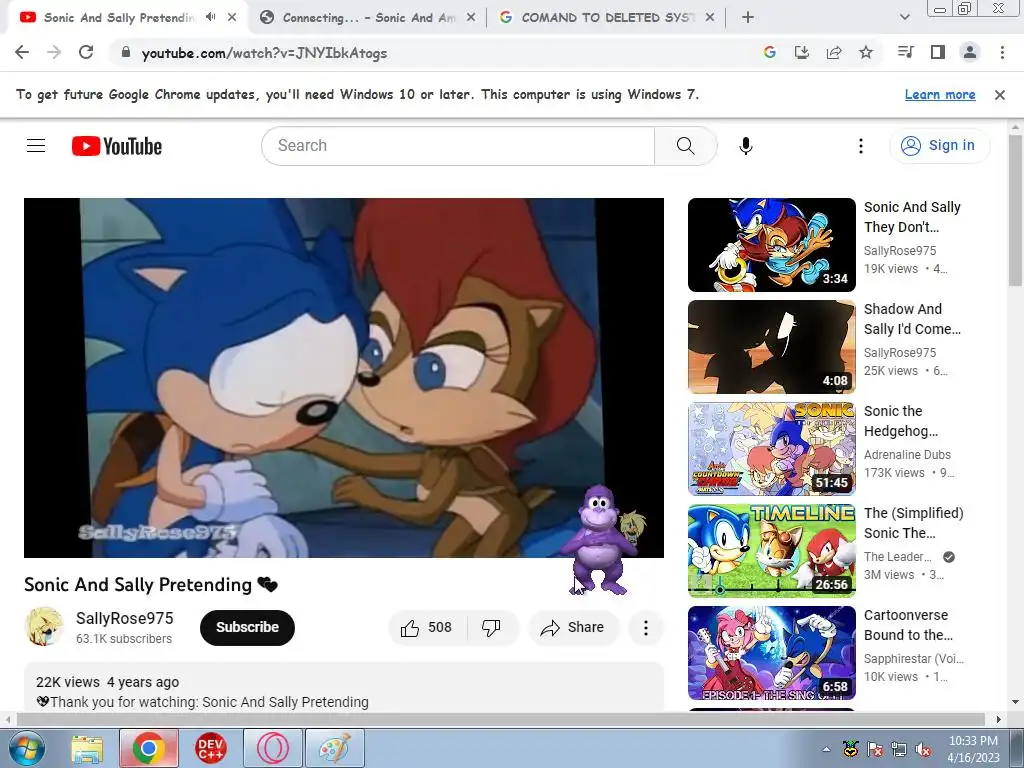Viewport: 1024px width, 768px height.
Task: Follow the Learn more link
Action: point(940,95)
